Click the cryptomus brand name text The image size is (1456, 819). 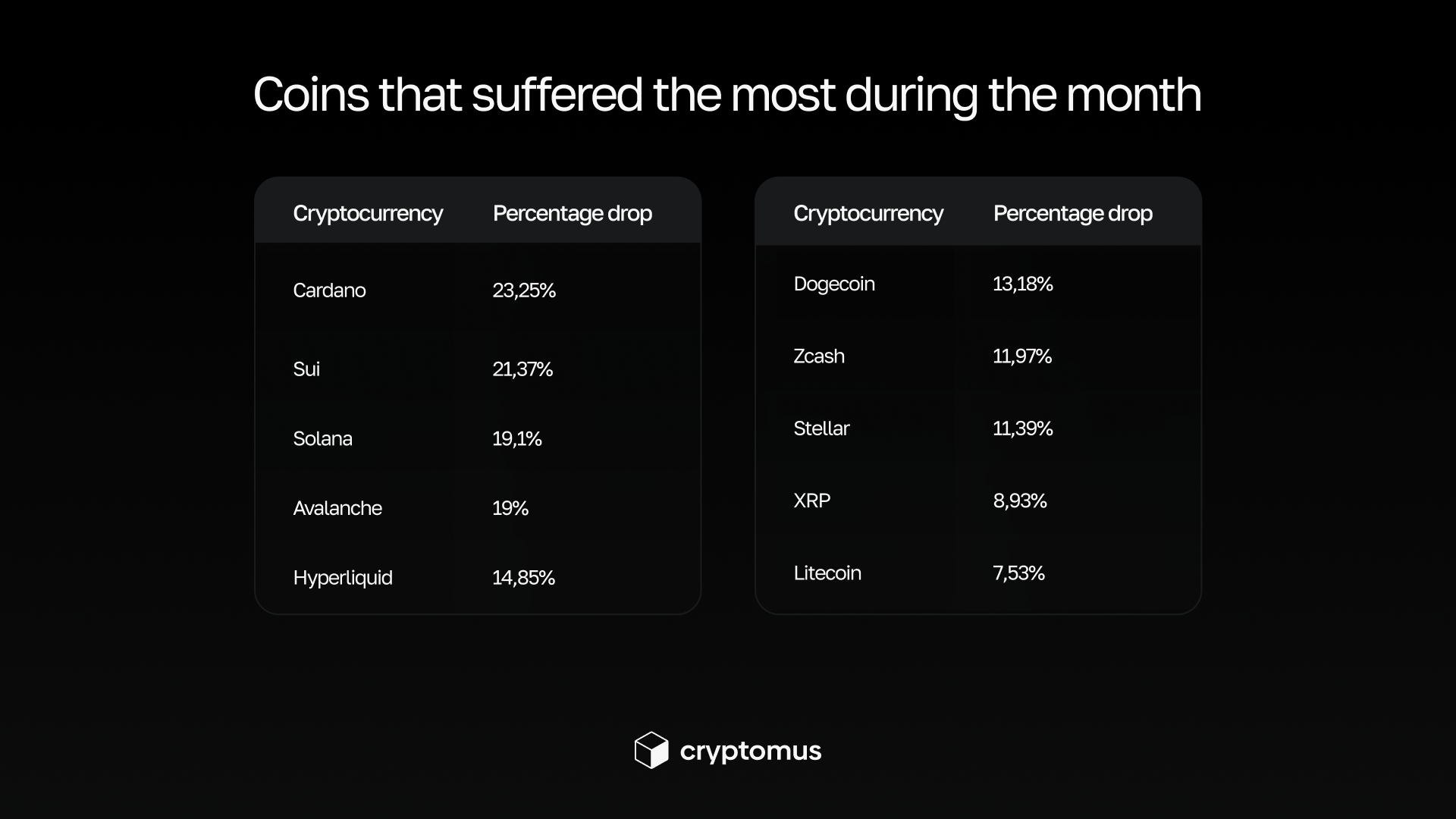pos(750,751)
